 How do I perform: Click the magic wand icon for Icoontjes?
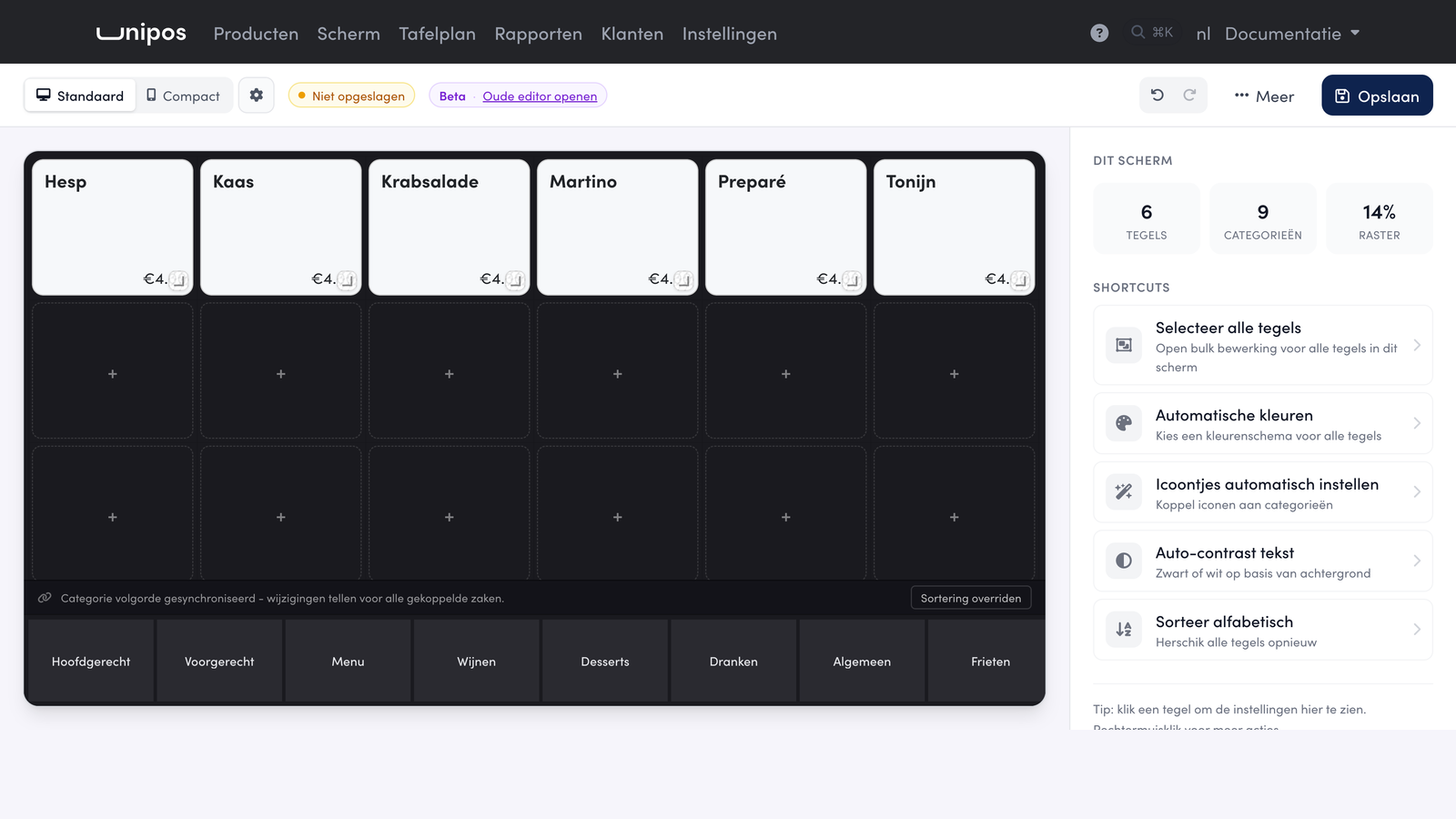coord(1124,492)
